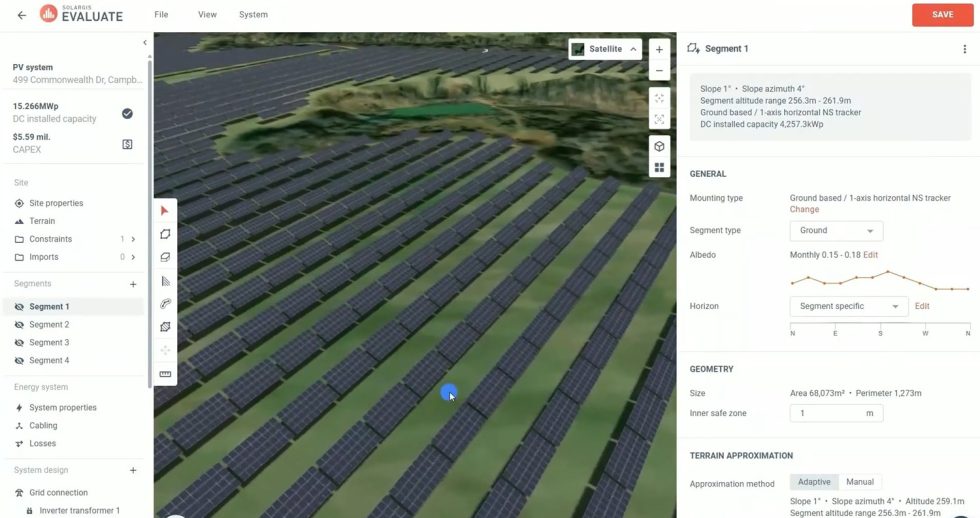
Task: Toggle visibility of Segment 4
Action: click(19, 361)
